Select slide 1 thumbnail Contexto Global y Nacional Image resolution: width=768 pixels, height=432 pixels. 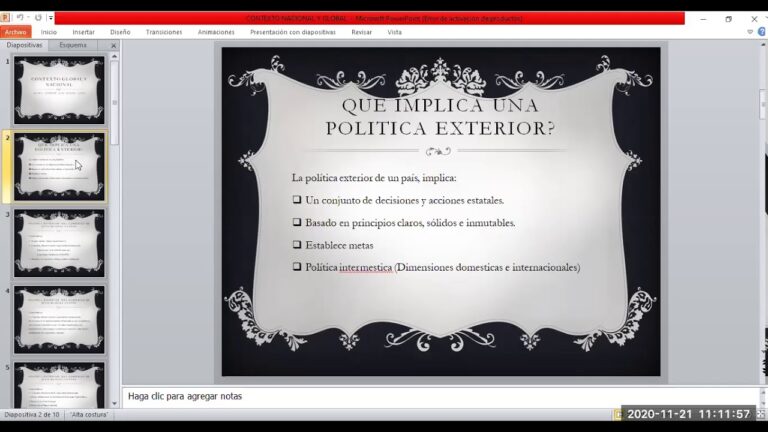pos(59,90)
